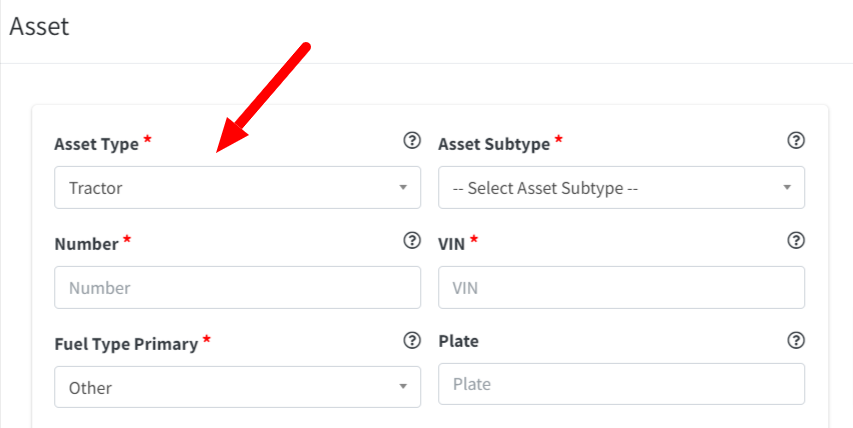Open the Asset Subtype help tooltip icon
The height and width of the screenshot is (428, 853).
click(795, 141)
